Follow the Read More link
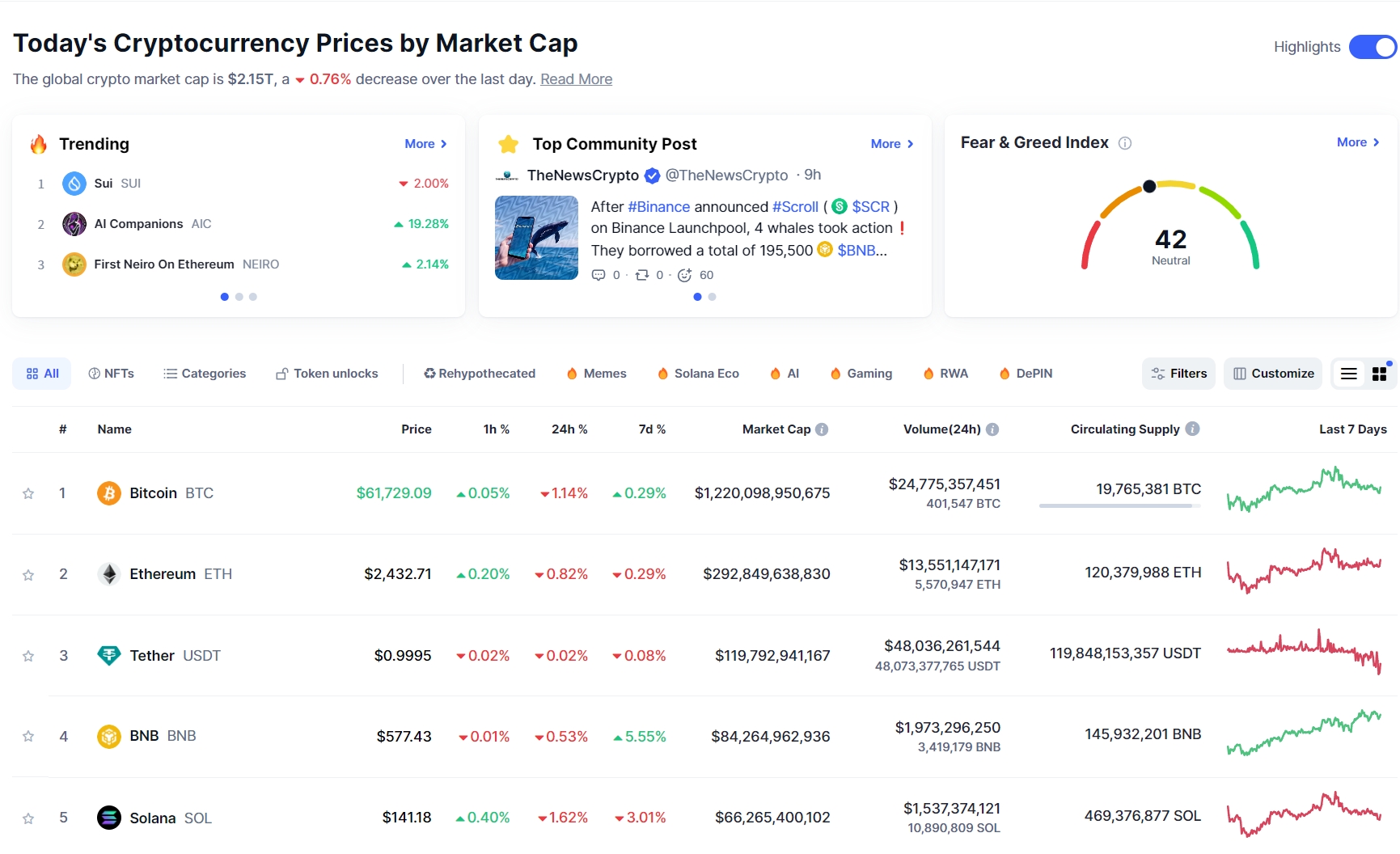The height and width of the screenshot is (854, 1400). coord(576,79)
